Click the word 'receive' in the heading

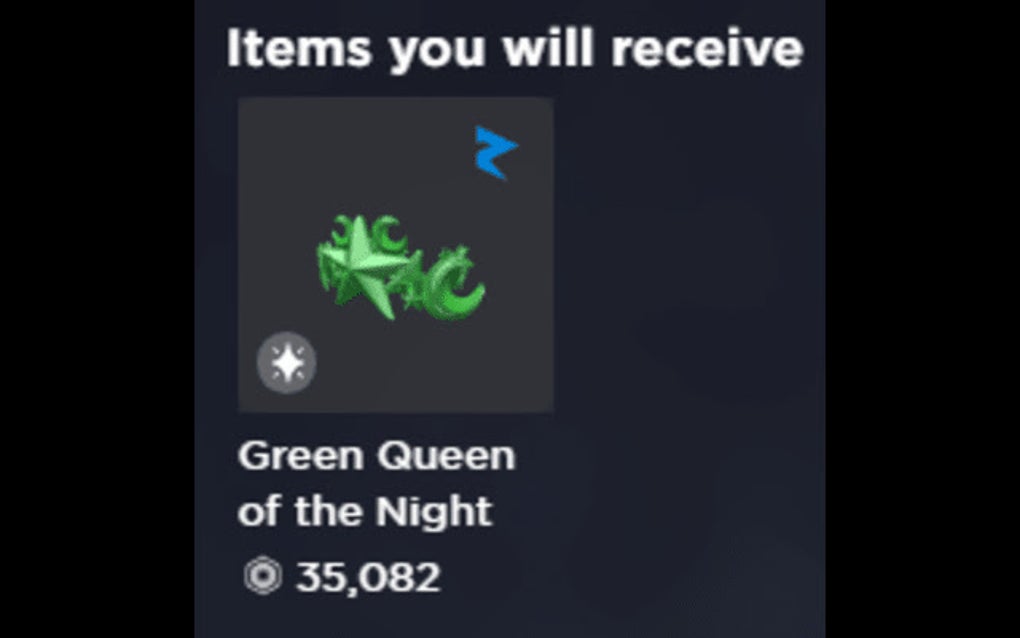point(707,49)
